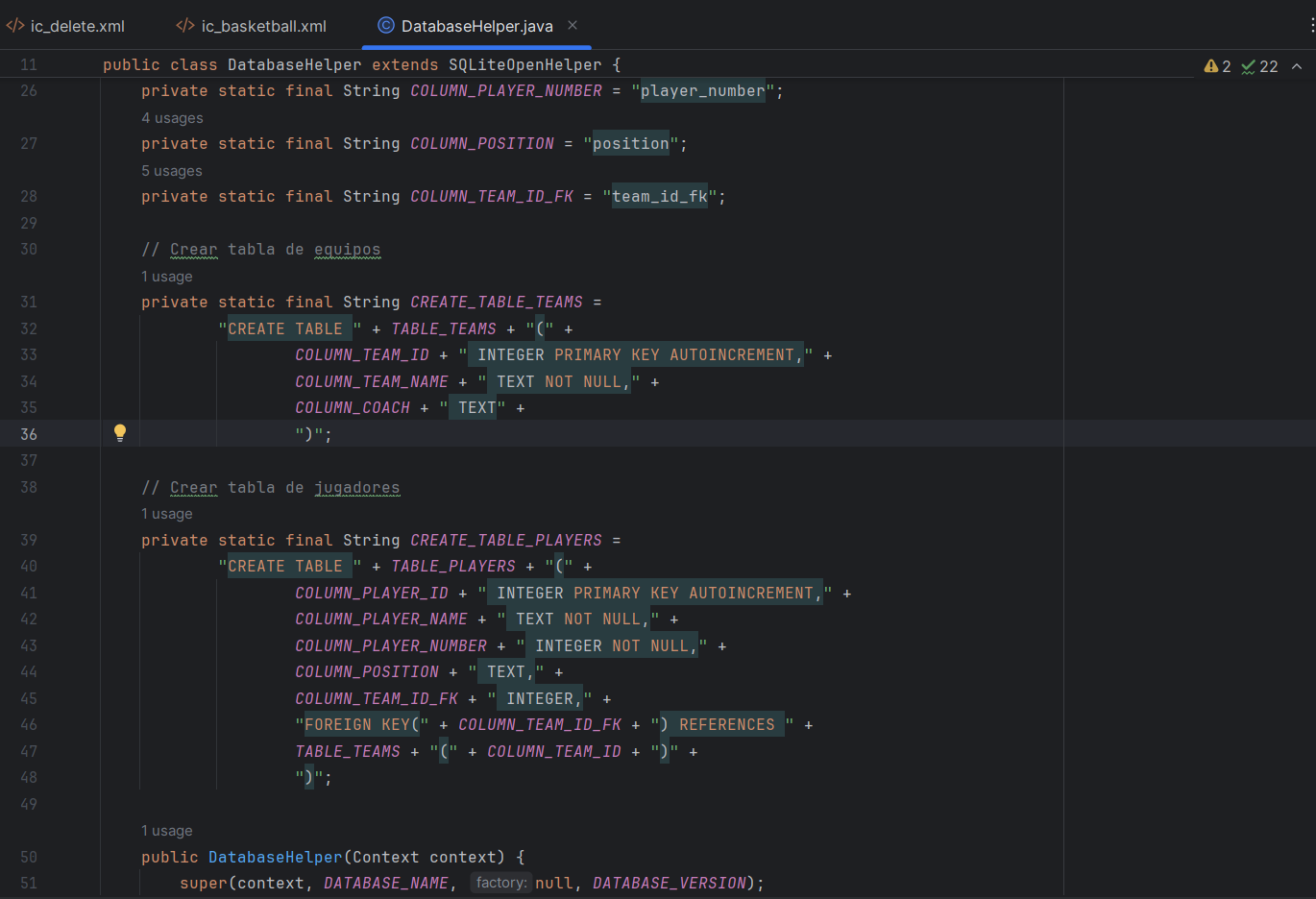Image resolution: width=1316 pixels, height=899 pixels.
Task: Open the editor tabs three-dot overflow menu
Action: [1311, 26]
